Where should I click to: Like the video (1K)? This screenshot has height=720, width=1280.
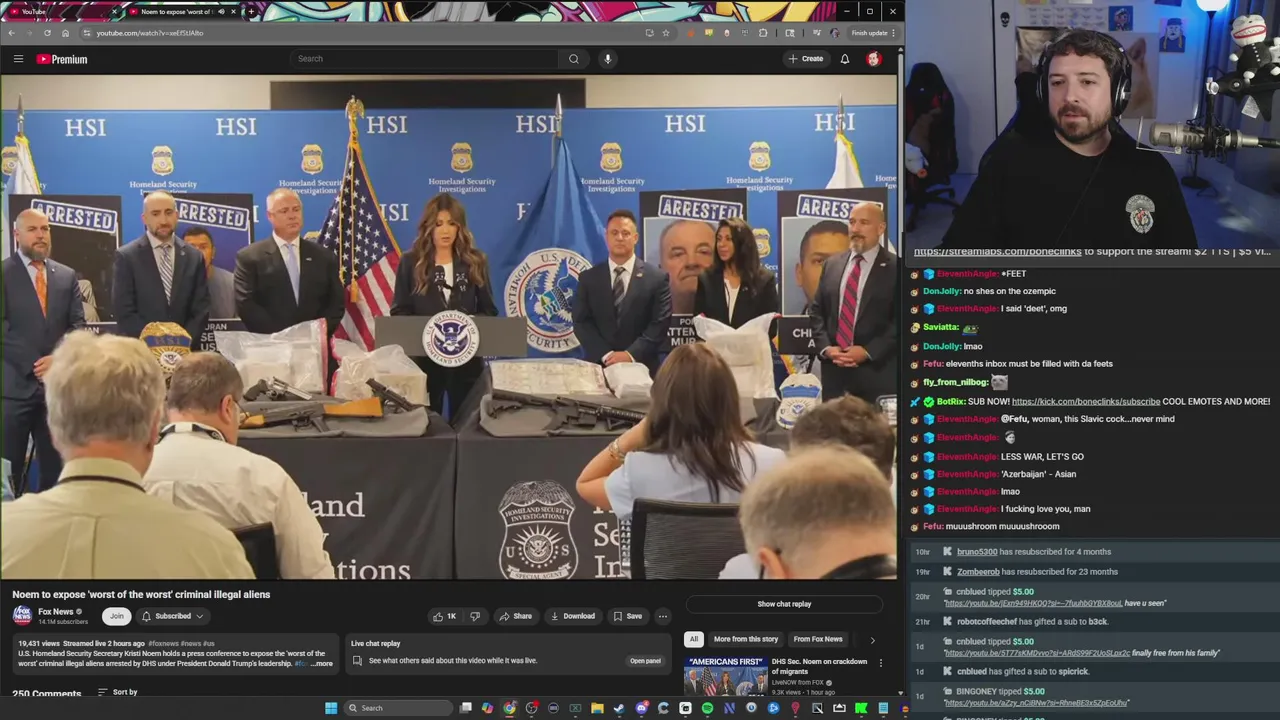tap(444, 616)
